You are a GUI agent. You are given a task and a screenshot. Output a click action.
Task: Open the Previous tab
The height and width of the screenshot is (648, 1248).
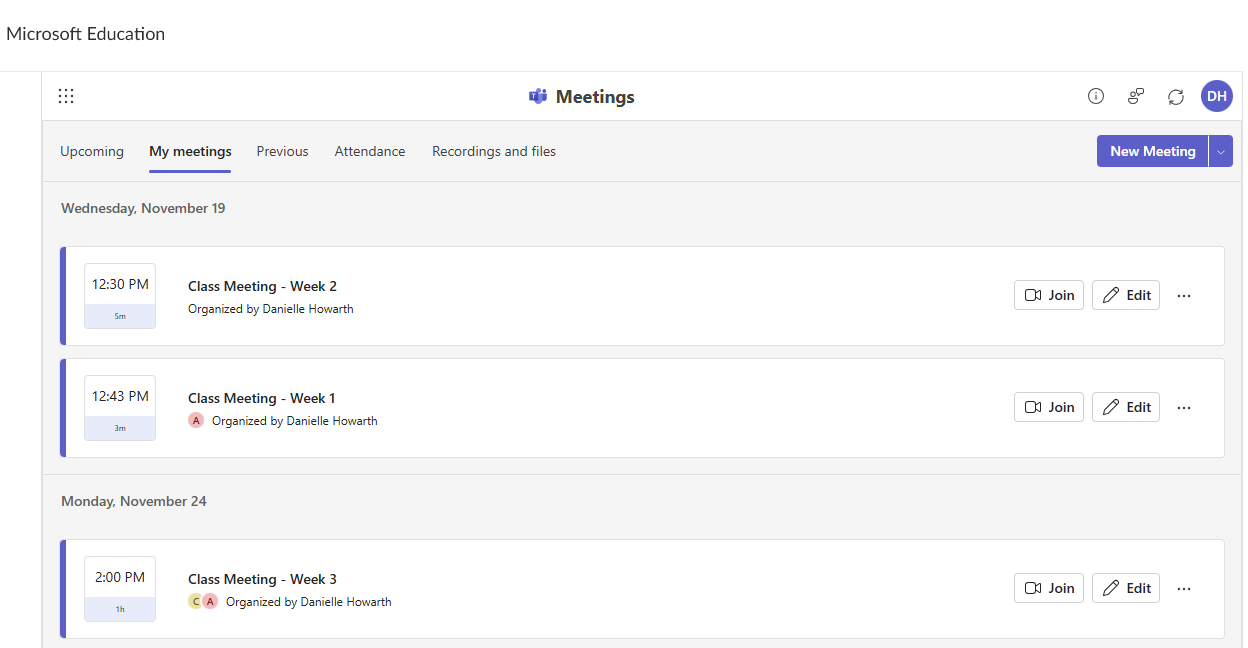coord(282,152)
